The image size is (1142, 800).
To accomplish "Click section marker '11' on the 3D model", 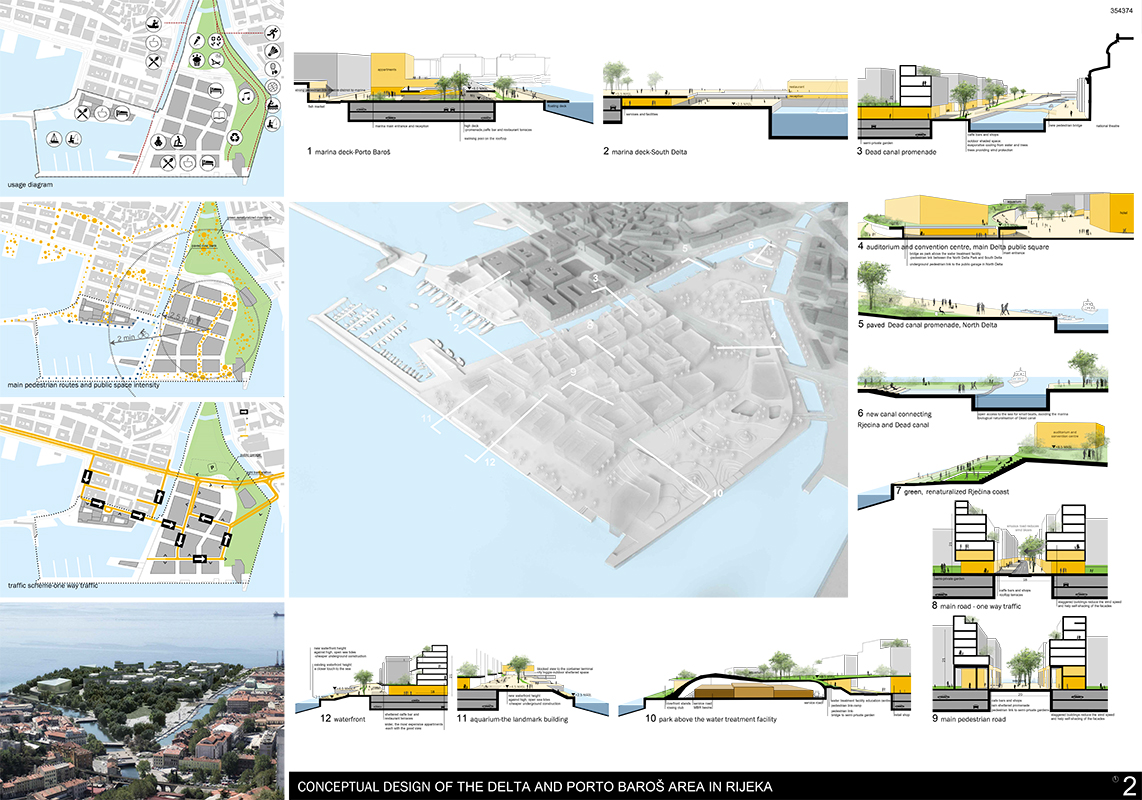I will (x=426, y=419).
